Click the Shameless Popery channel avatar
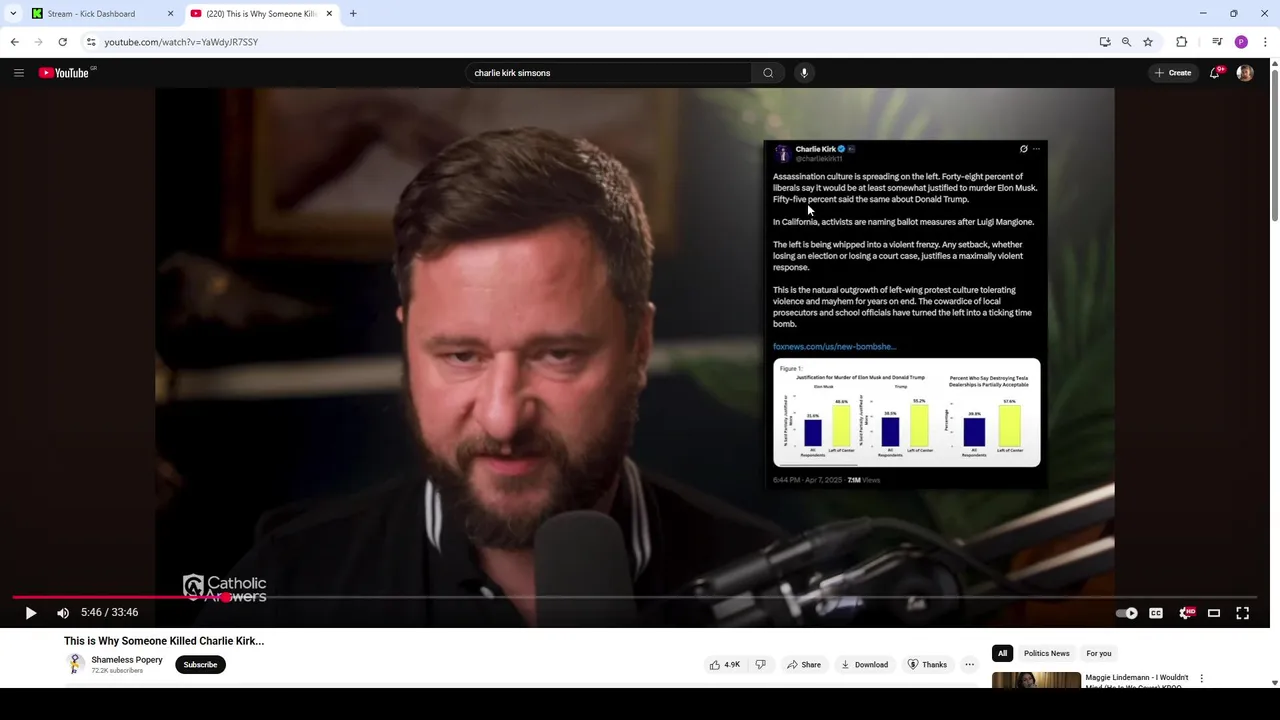 [75, 665]
